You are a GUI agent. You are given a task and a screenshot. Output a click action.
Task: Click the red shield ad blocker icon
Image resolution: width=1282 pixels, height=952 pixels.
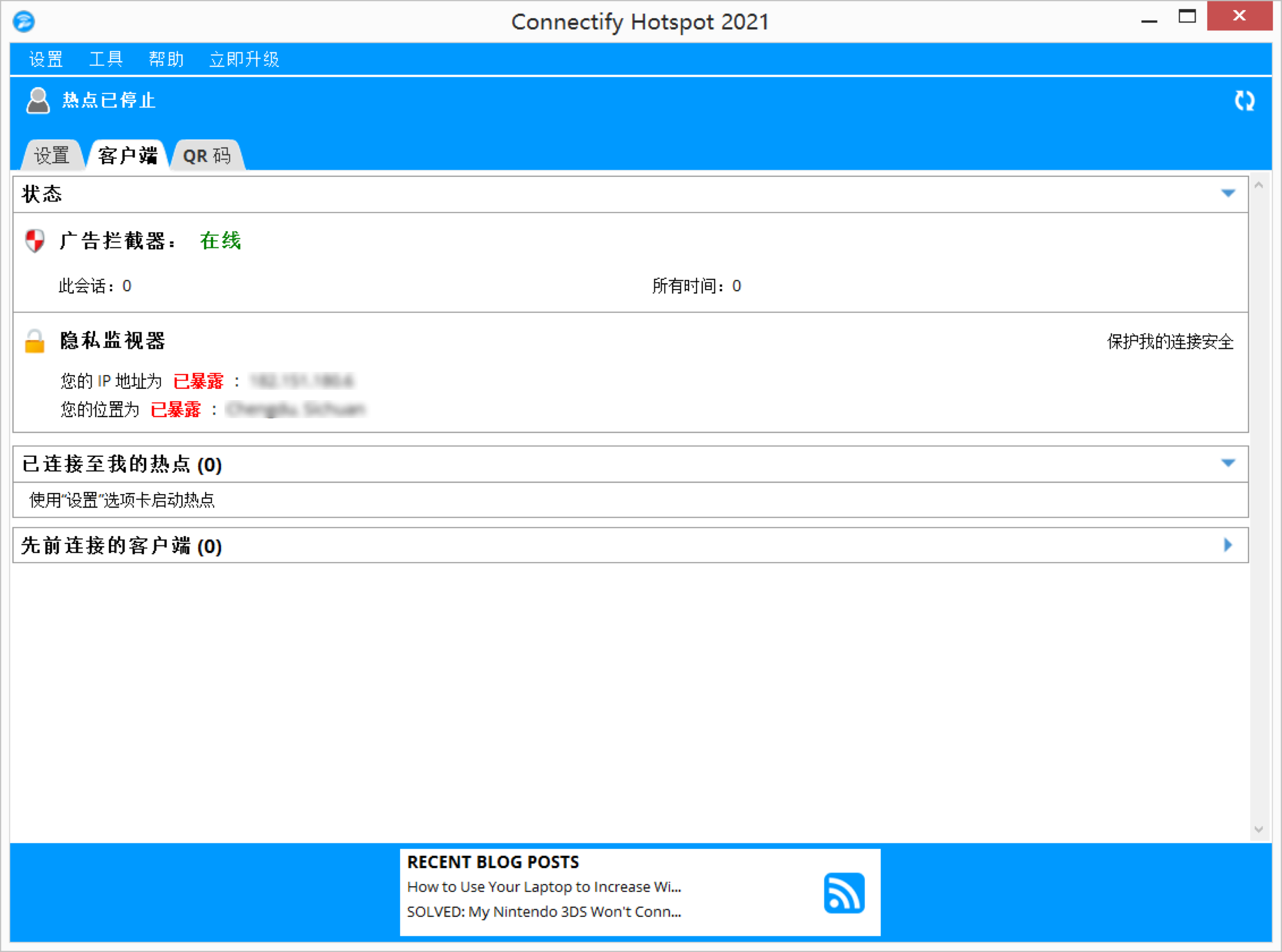[x=35, y=241]
